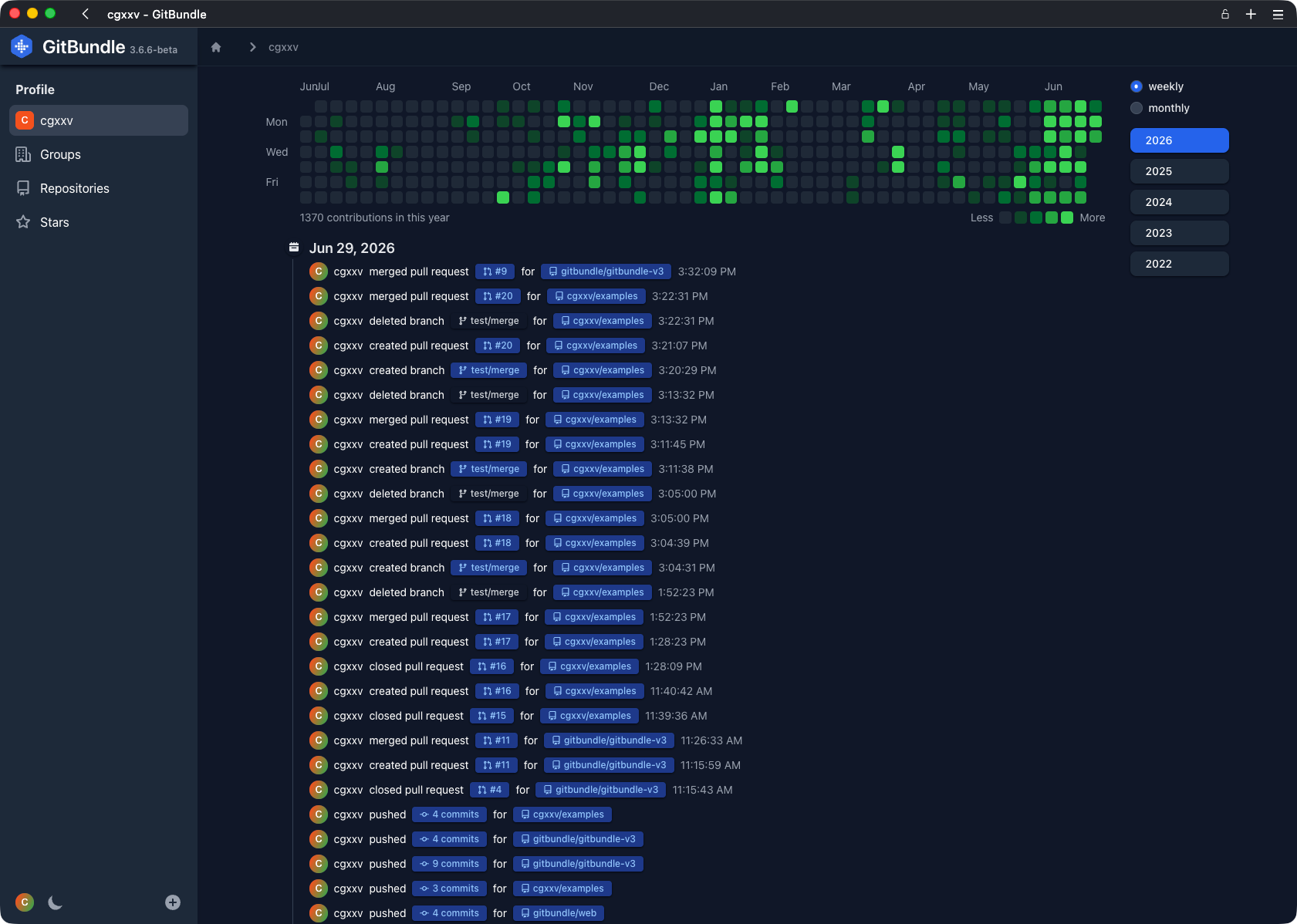Viewport: 1297px width, 924px height.
Task: Click the breadcrumb chevron before cgxxv
Action: [x=252, y=47]
